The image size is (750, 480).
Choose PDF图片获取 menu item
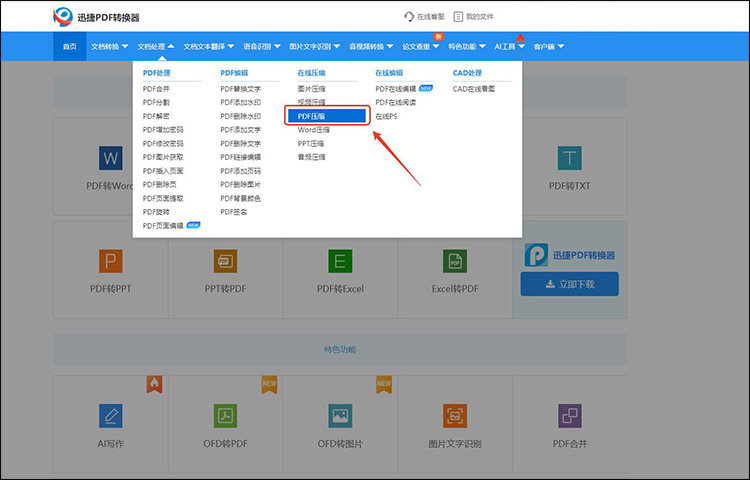[x=163, y=157]
